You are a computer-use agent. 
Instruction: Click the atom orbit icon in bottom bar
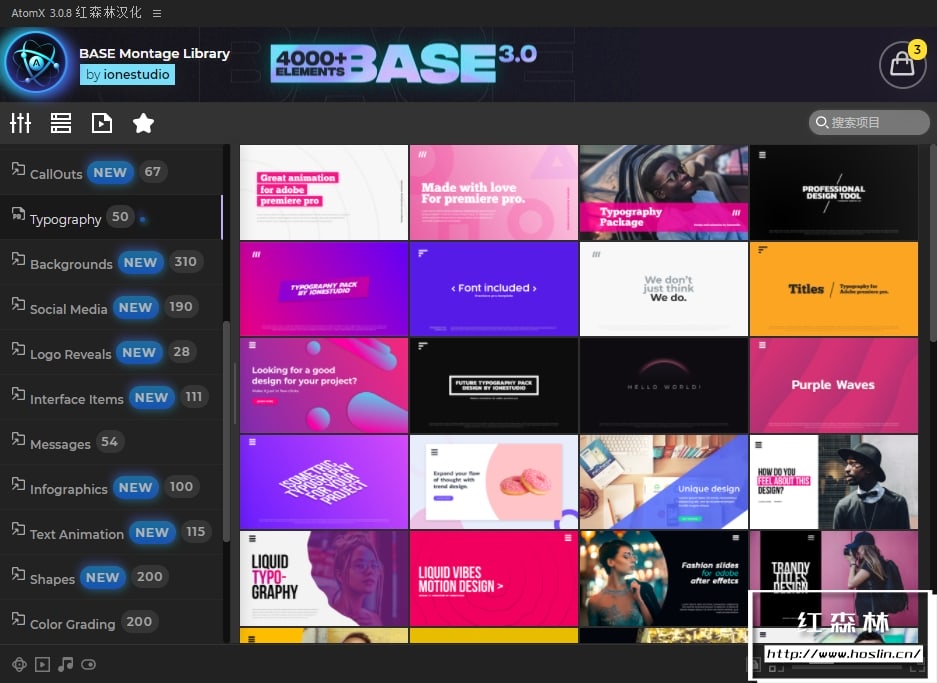coord(19,664)
